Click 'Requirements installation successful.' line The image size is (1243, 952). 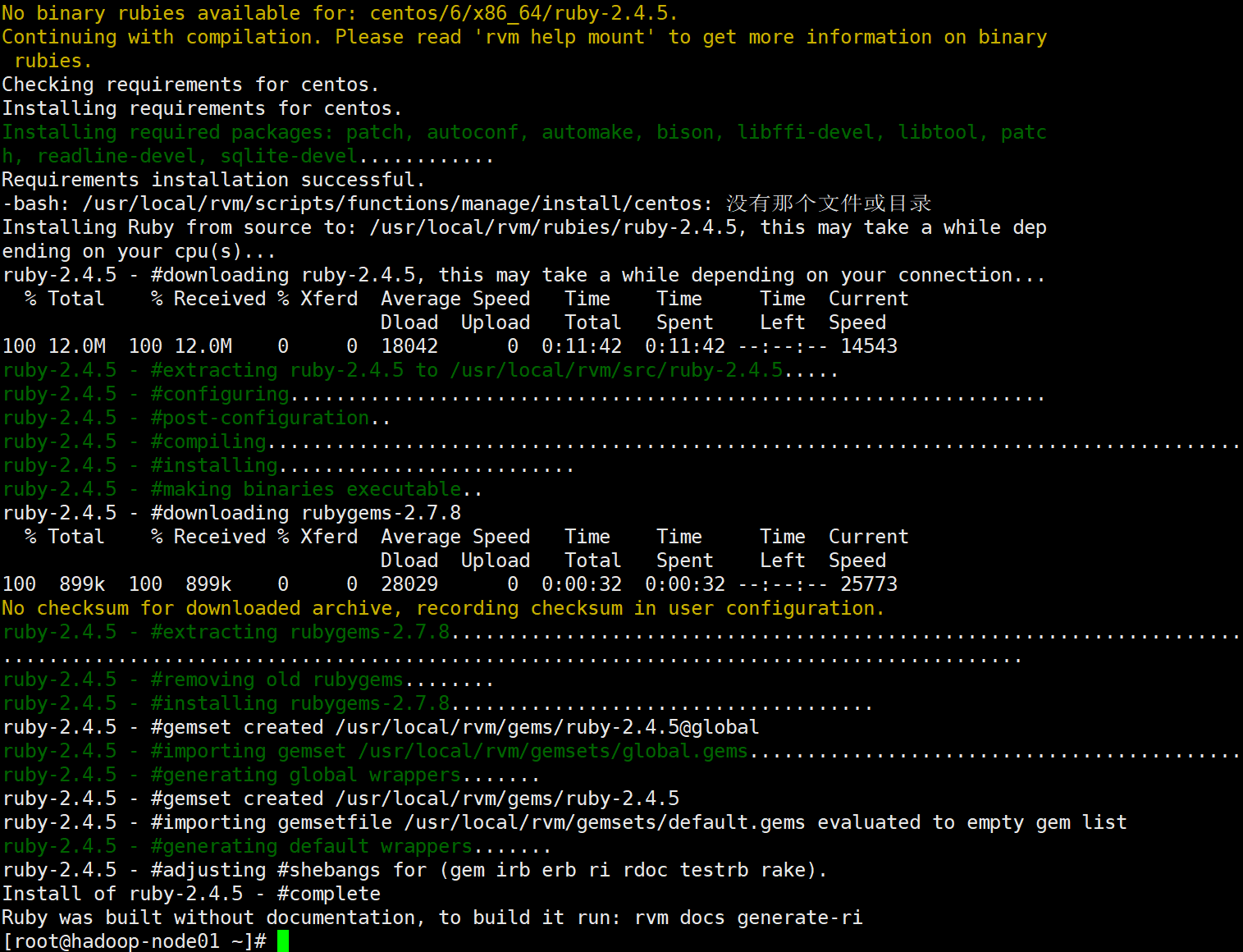[213, 179]
